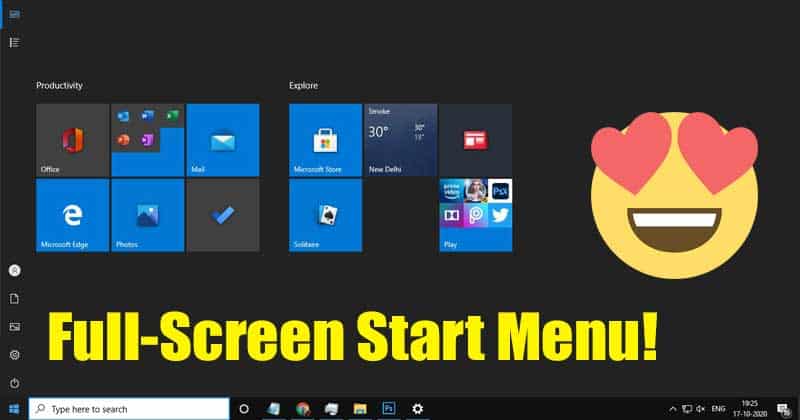
Task: Show hidden system tray icons
Action: coord(672,409)
